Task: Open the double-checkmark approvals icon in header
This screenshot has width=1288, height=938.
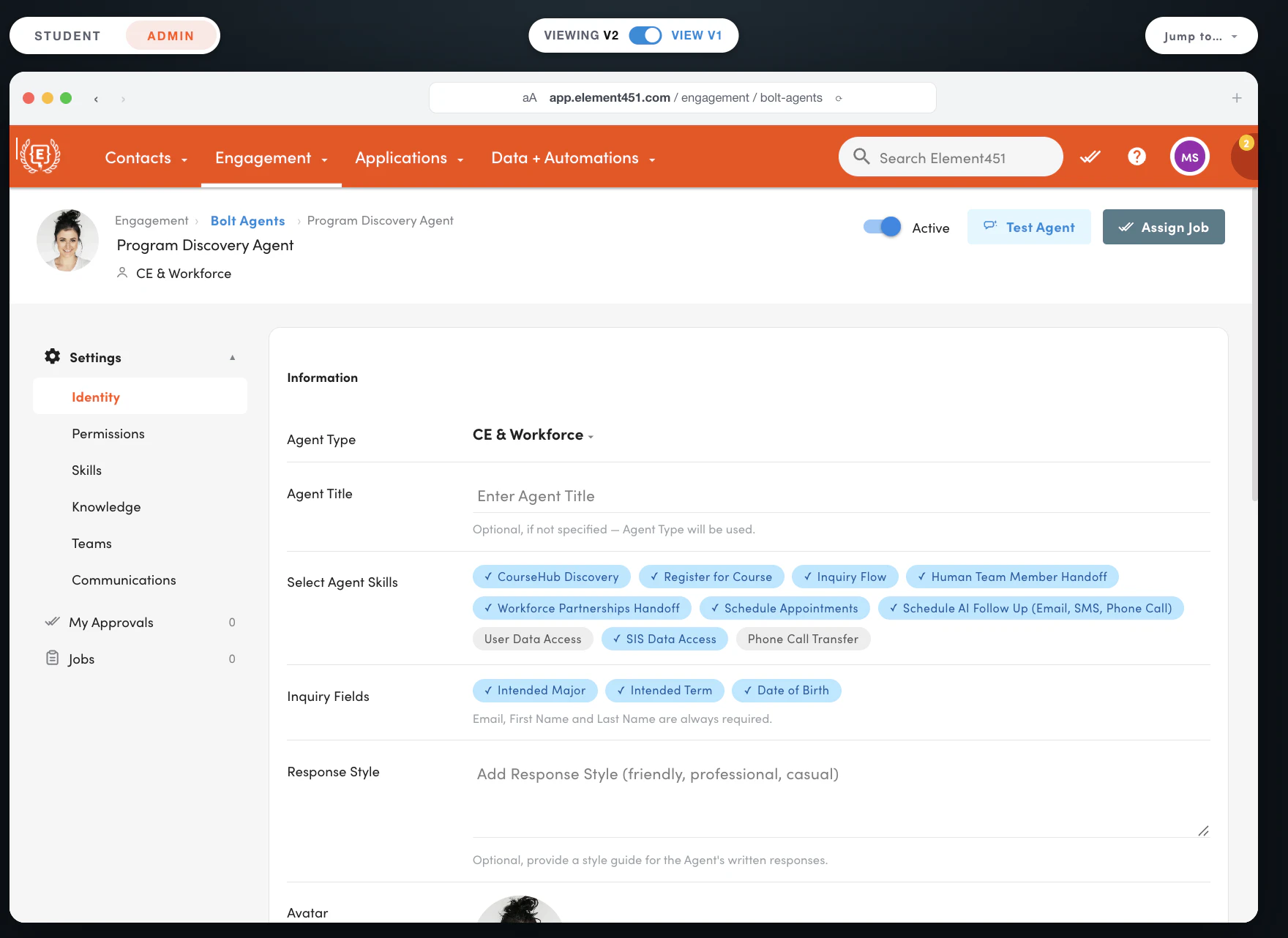Action: point(1090,157)
